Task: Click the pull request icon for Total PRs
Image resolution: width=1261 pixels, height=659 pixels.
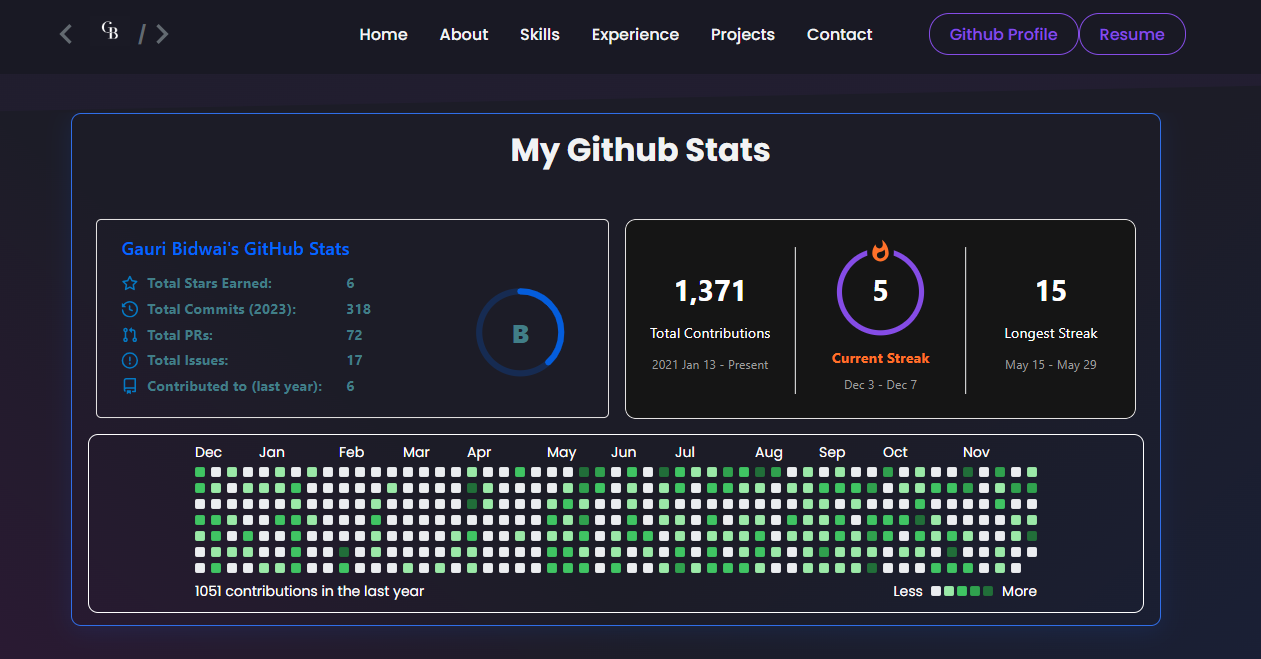Action: coord(129,335)
